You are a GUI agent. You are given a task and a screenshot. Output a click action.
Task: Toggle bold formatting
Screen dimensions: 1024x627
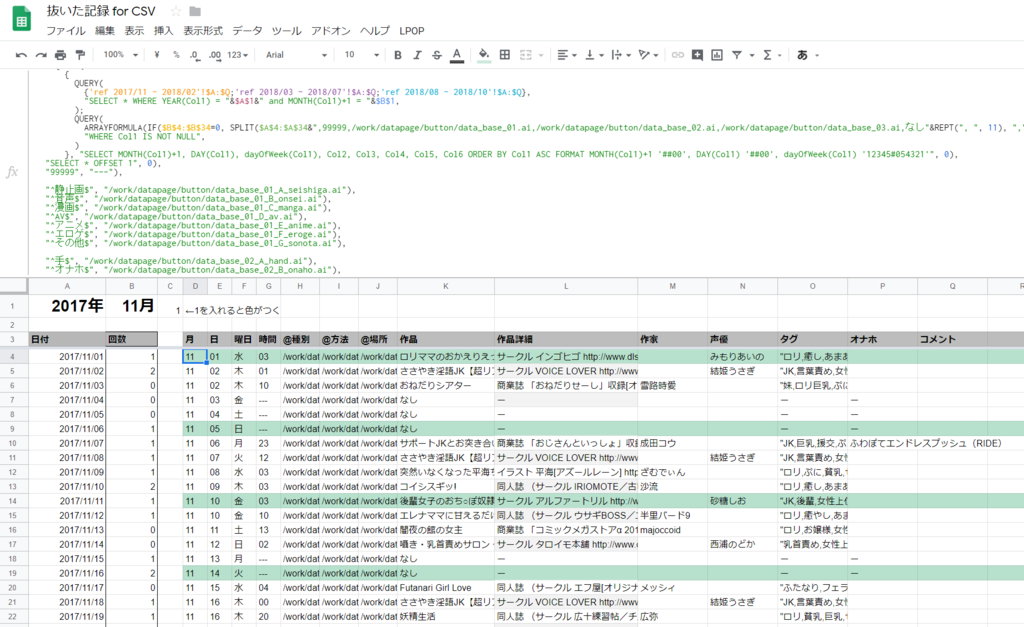tap(398, 55)
